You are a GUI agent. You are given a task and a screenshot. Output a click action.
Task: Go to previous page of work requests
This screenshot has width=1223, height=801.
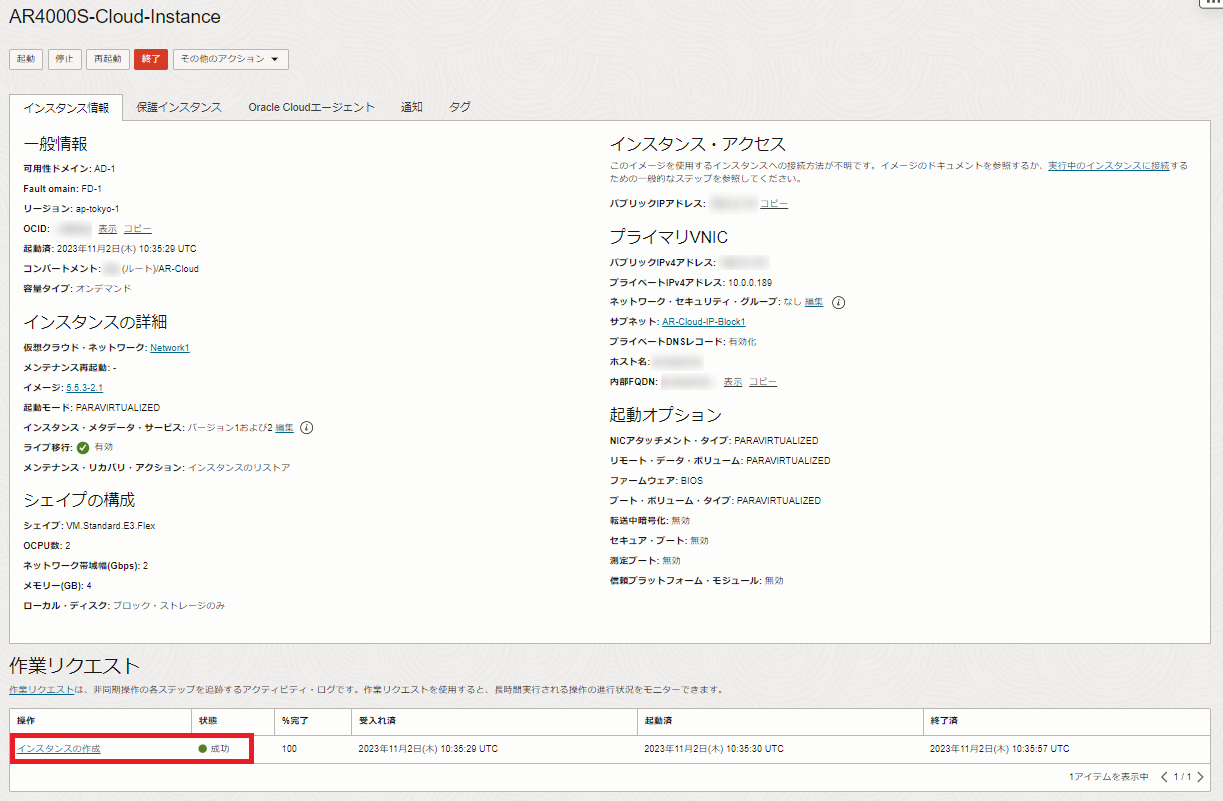coord(1164,777)
